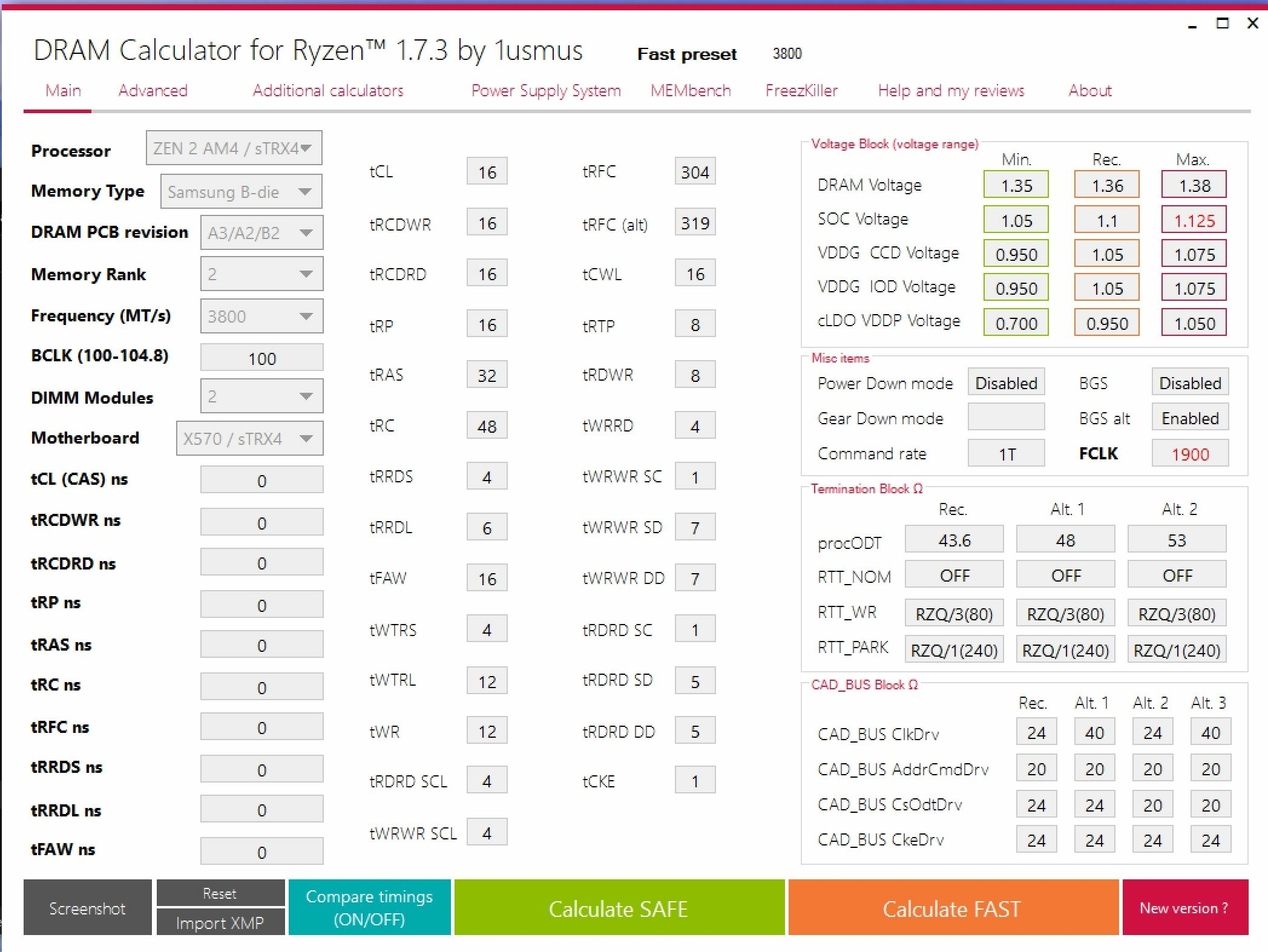Select the tRAS ns field

pos(261,645)
